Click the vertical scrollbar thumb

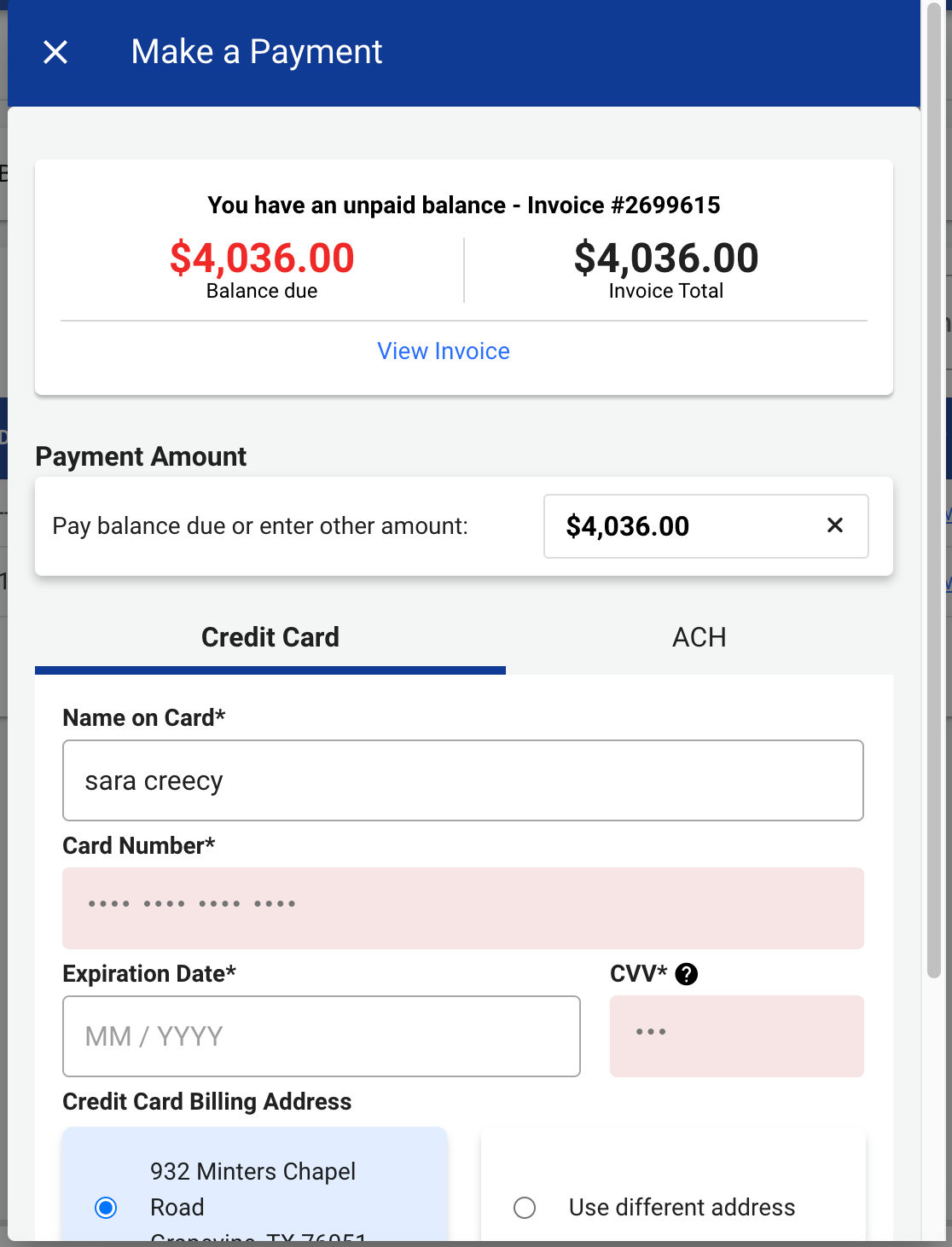pyautogui.click(x=934, y=490)
